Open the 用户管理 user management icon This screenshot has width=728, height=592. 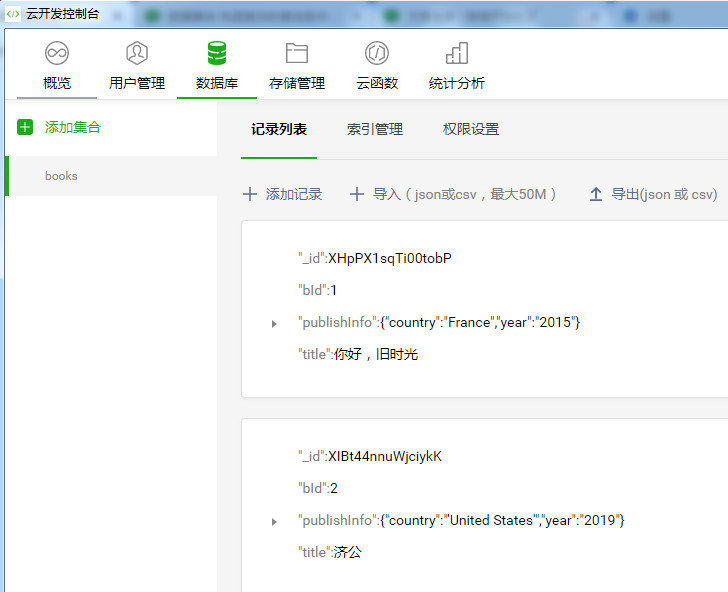[x=137, y=53]
